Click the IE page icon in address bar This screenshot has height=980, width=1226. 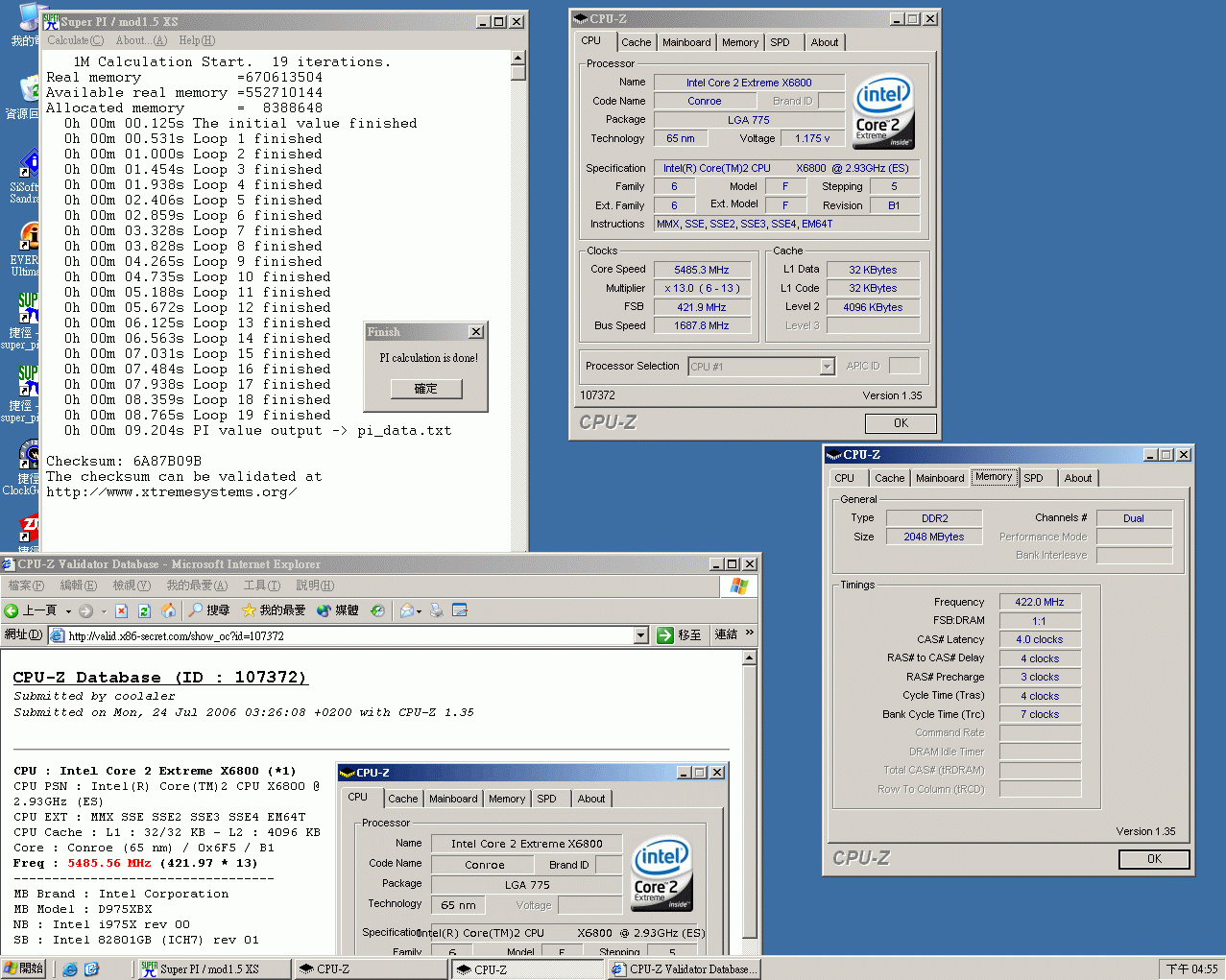coord(58,635)
